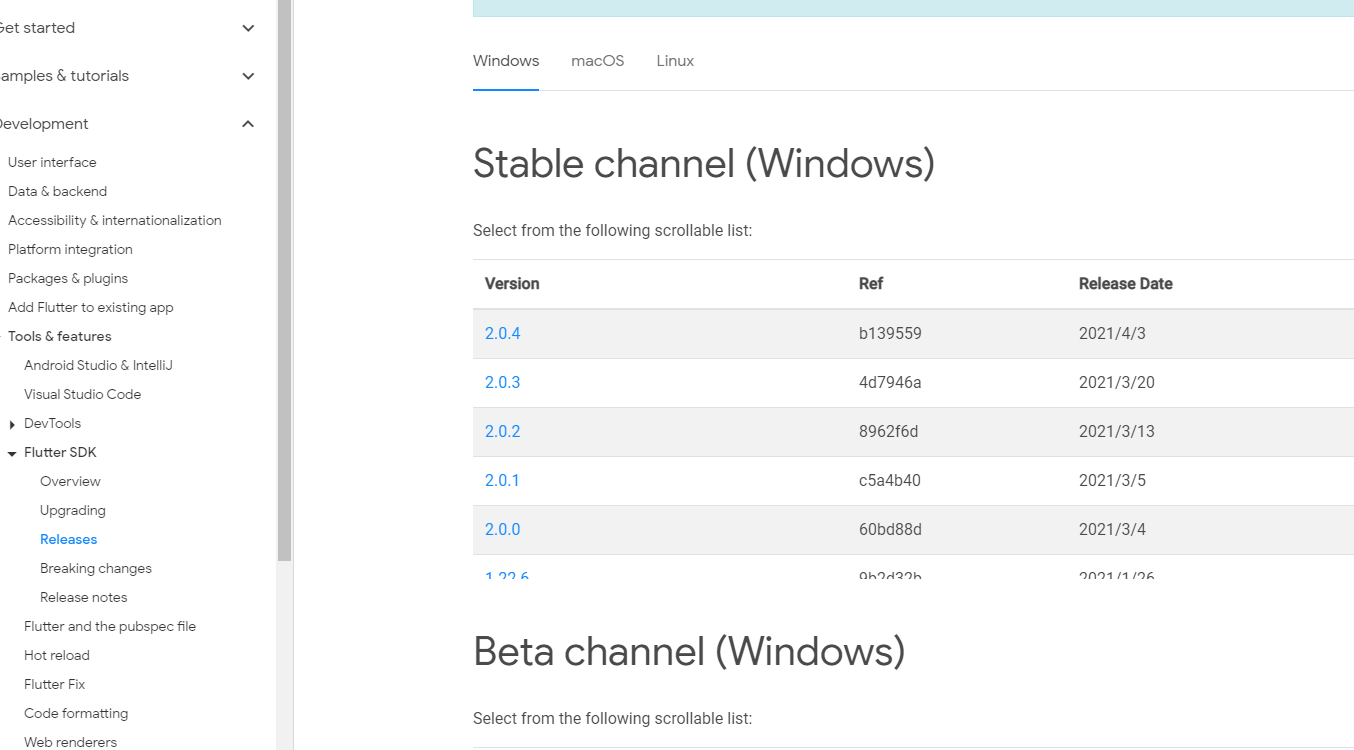
Task: Open Upgrading page under Flutter SDK
Action: click(73, 510)
